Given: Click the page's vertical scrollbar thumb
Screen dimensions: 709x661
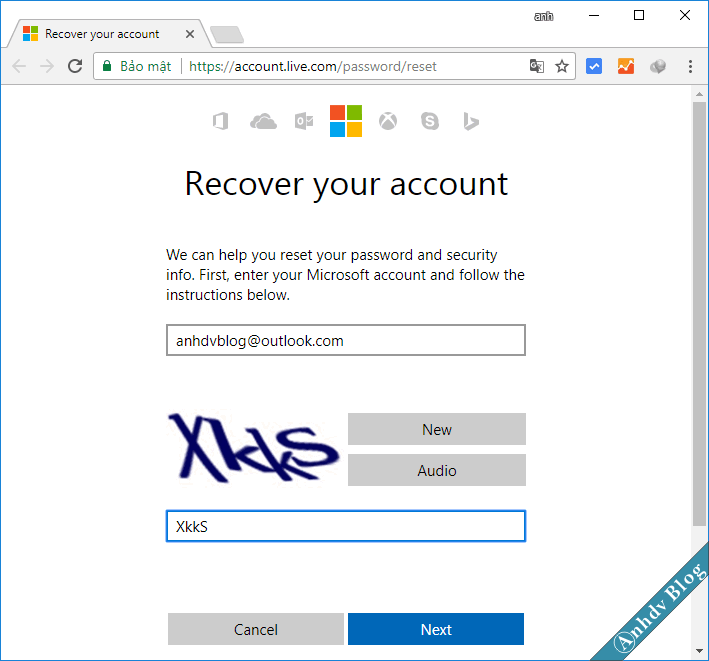Looking at the screenshot, I should point(699,314).
